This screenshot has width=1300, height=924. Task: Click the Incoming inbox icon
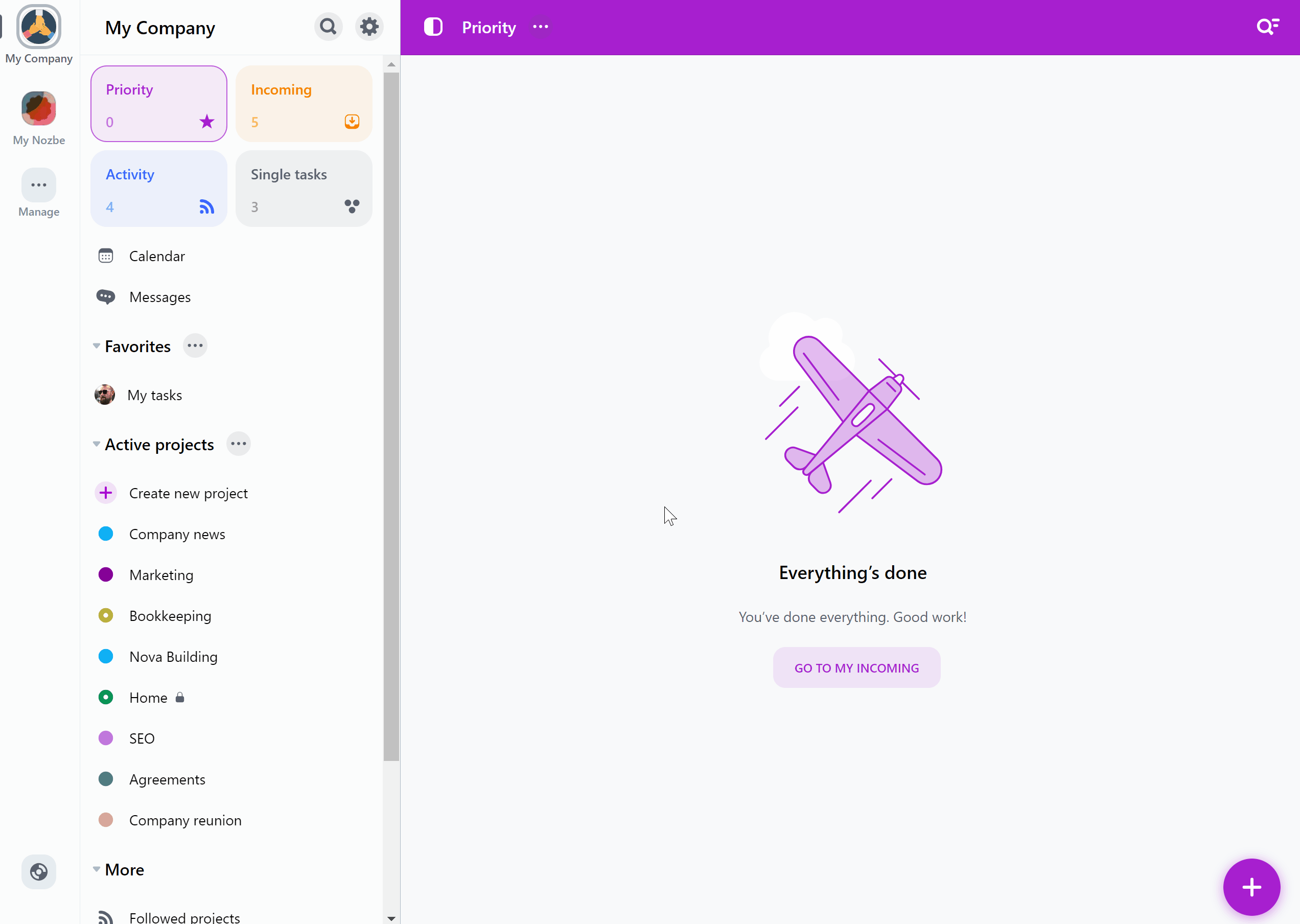[x=352, y=121]
